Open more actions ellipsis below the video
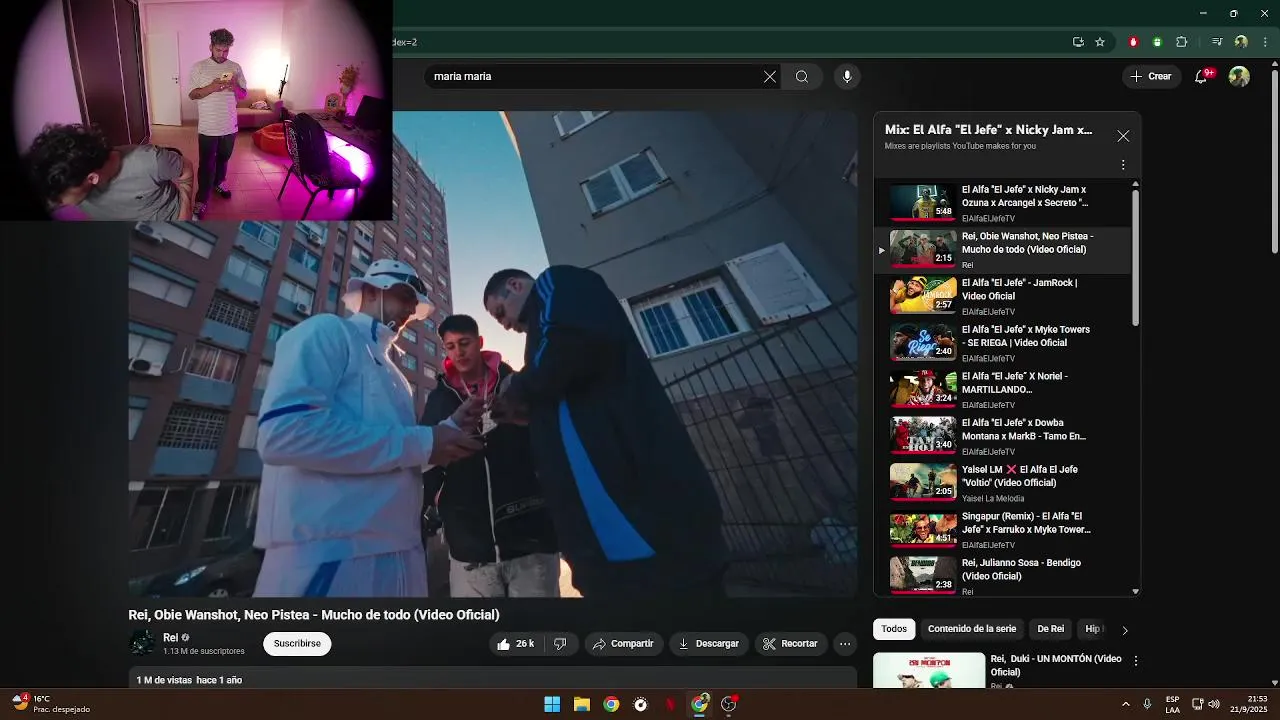1280x720 pixels. click(845, 644)
